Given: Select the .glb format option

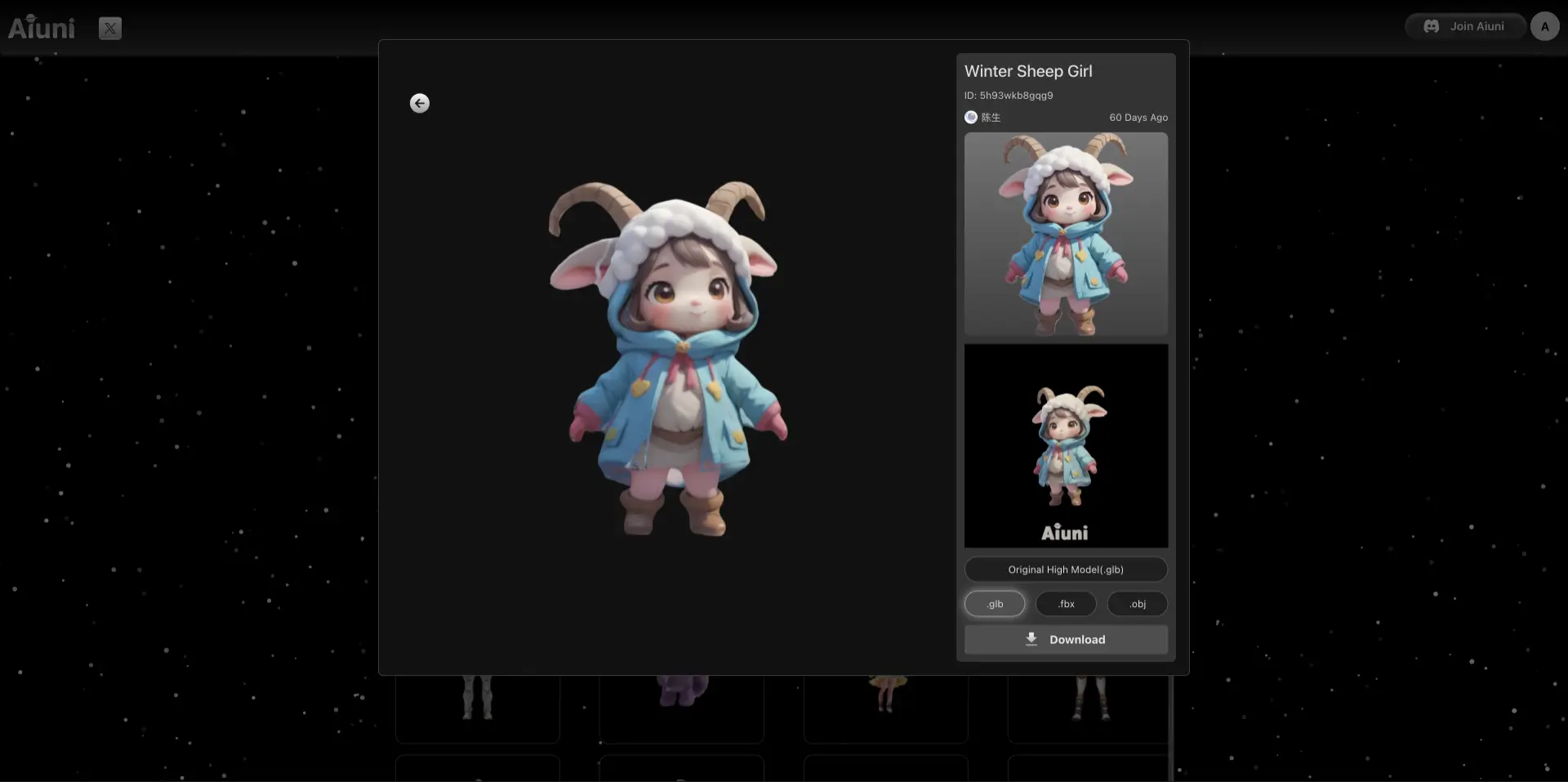Looking at the screenshot, I should coord(995,604).
